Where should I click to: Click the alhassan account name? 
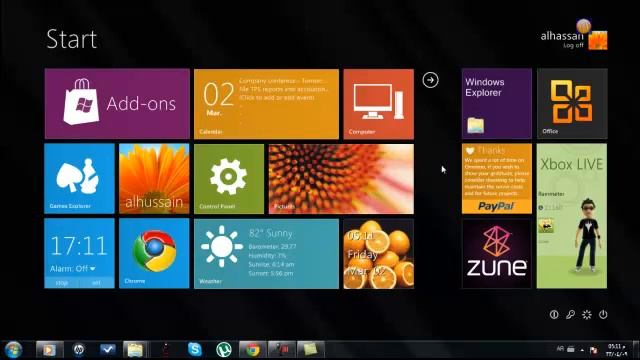point(562,36)
